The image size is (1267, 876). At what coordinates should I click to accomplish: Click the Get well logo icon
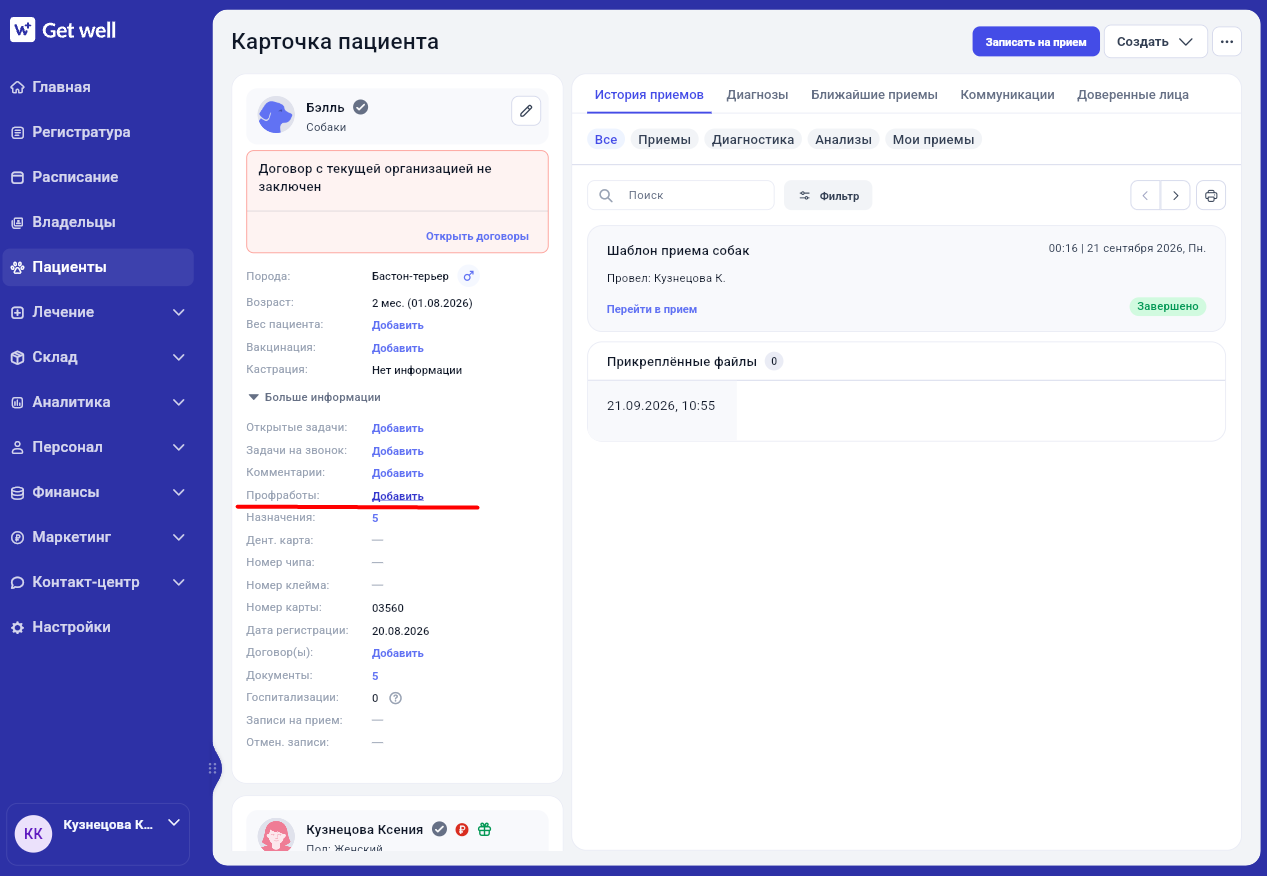[x=22, y=30]
